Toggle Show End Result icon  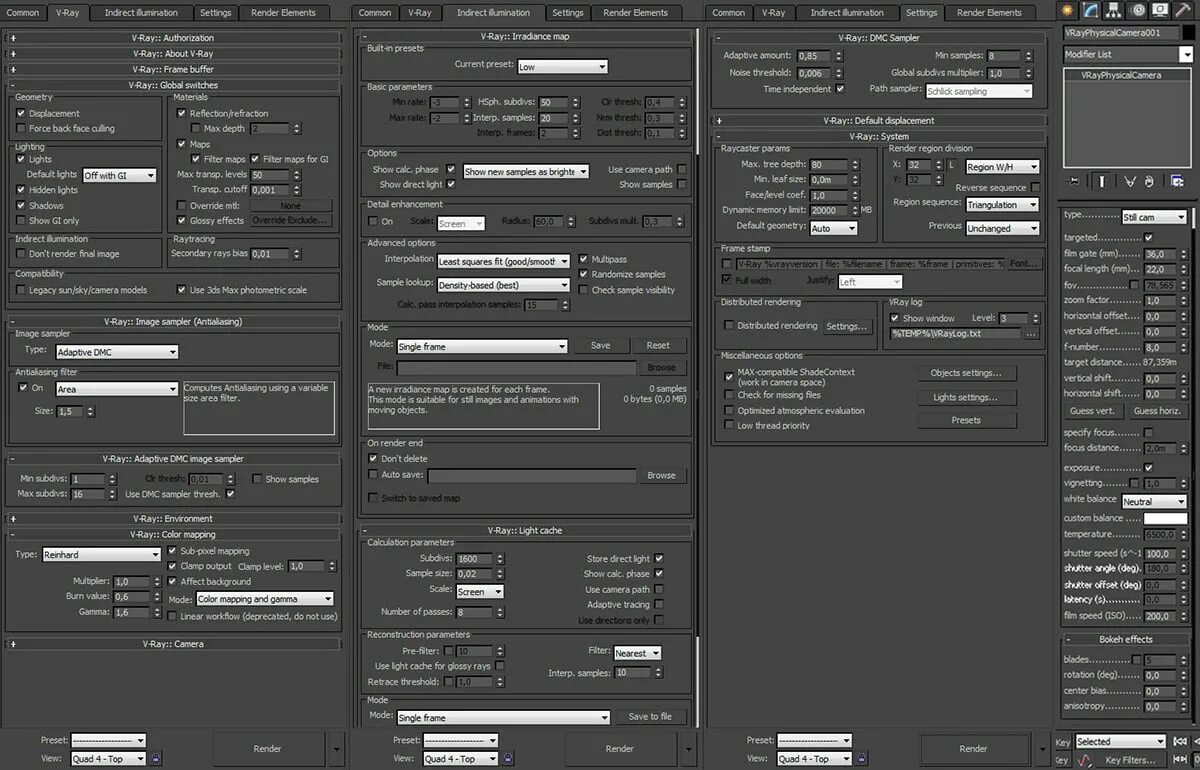pos(1102,181)
